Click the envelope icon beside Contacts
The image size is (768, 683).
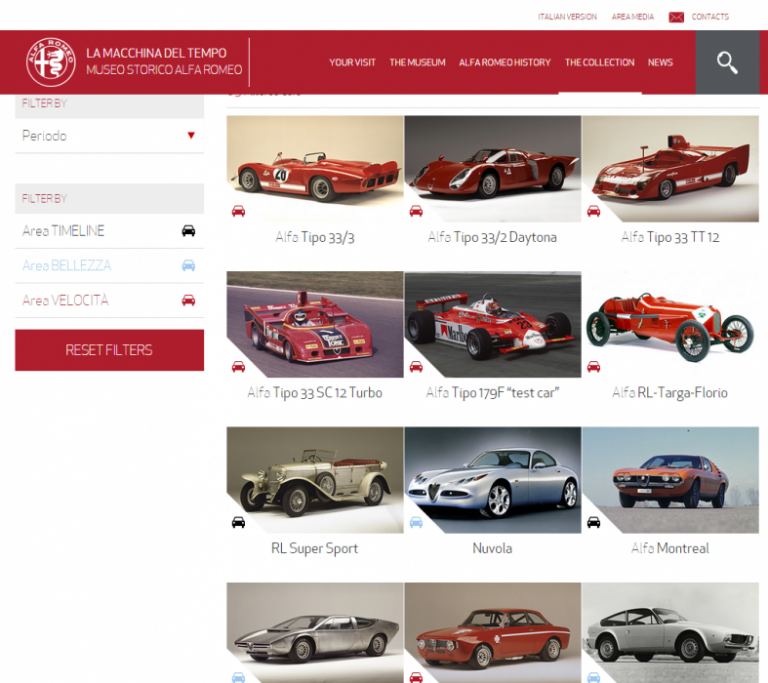tap(677, 17)
